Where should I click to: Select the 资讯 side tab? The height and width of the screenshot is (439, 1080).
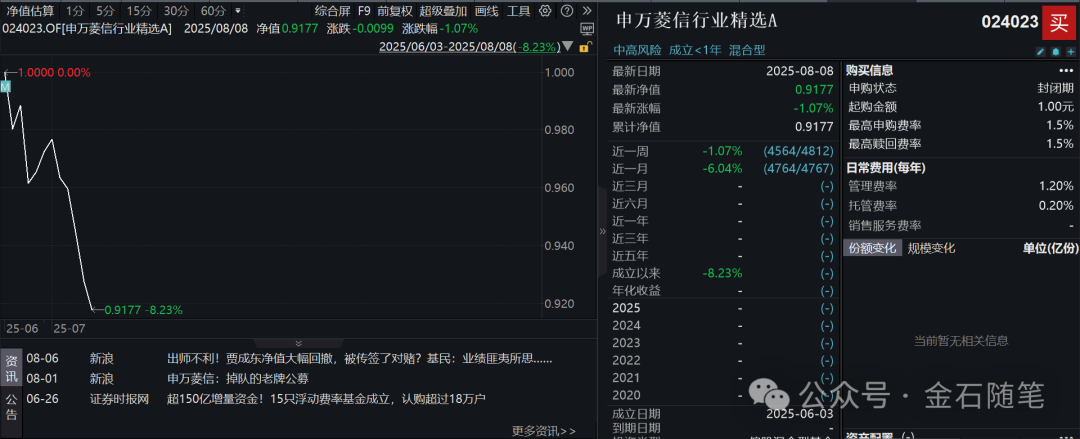click(12, 367)
